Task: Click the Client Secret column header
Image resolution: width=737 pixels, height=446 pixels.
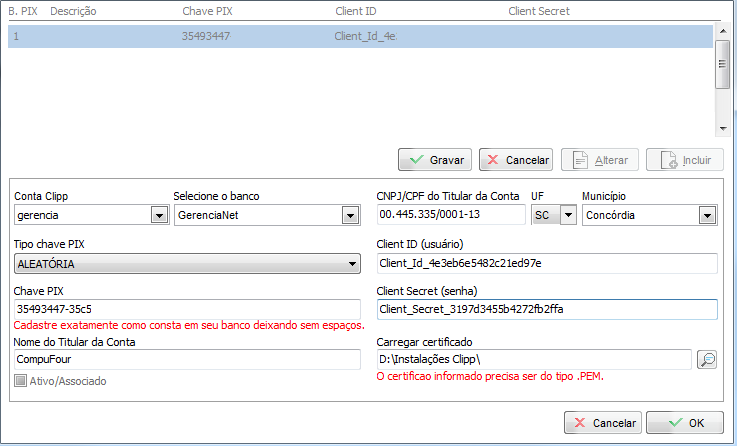Action: pyautogui.click(x=543, y=11)
